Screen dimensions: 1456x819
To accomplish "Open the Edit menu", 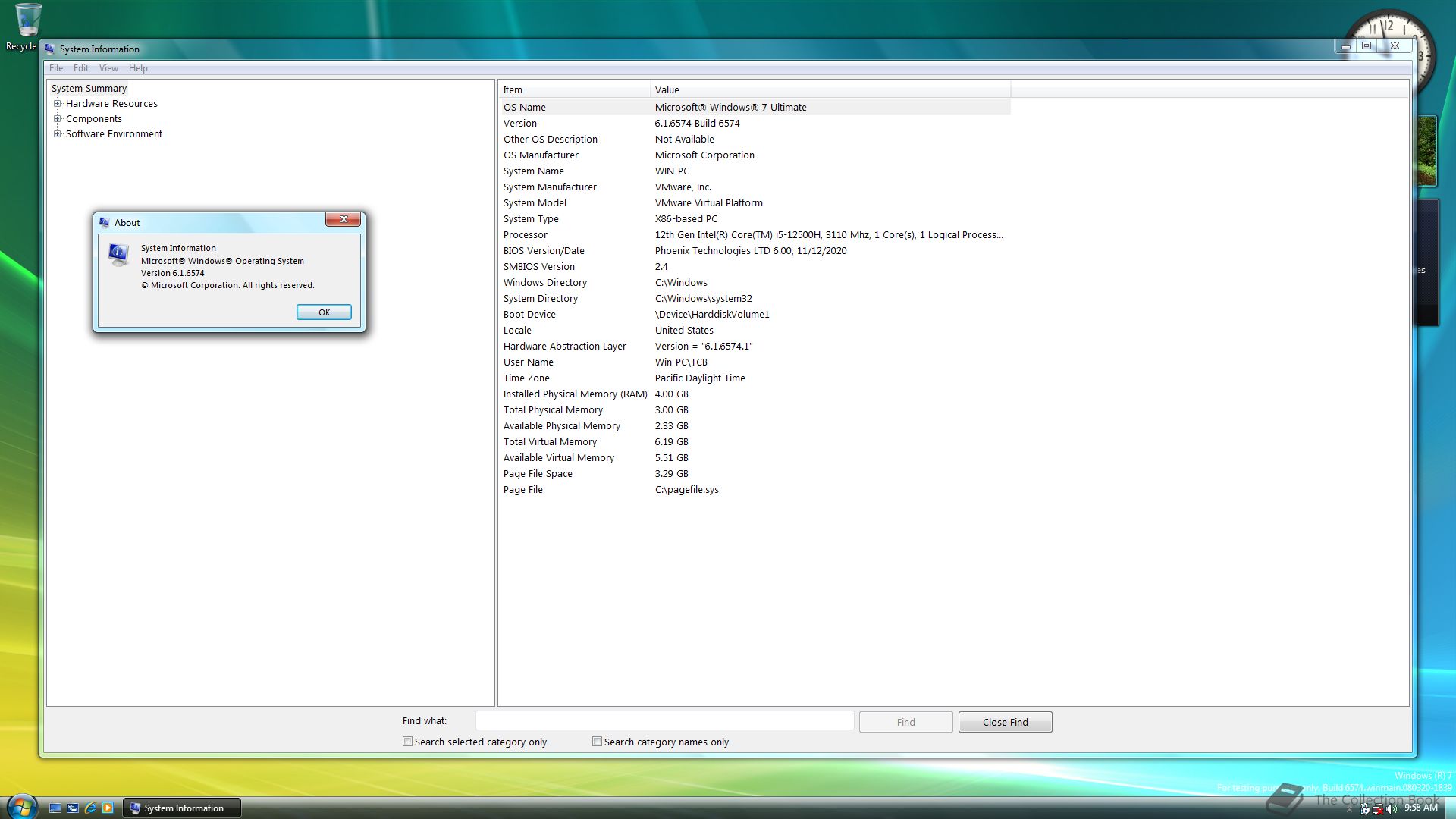I will [81, 68].
